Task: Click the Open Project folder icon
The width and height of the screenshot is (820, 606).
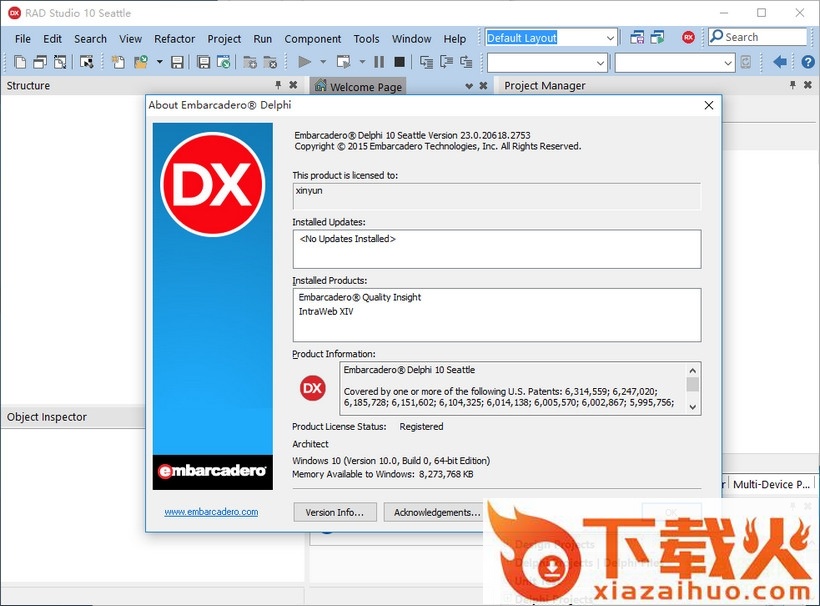Action: 141,62
